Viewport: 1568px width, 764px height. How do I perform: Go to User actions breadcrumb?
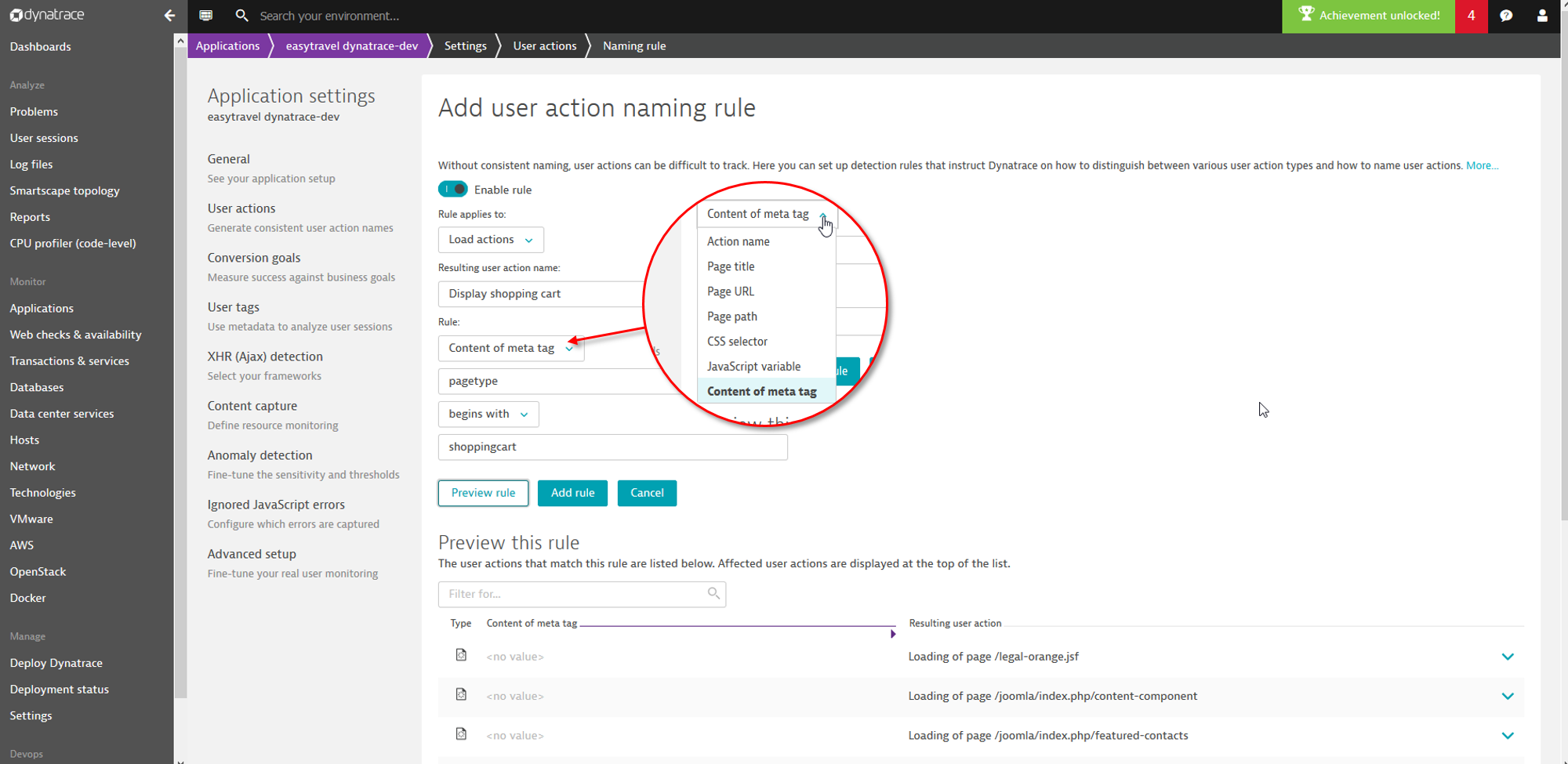pos(545,45)
